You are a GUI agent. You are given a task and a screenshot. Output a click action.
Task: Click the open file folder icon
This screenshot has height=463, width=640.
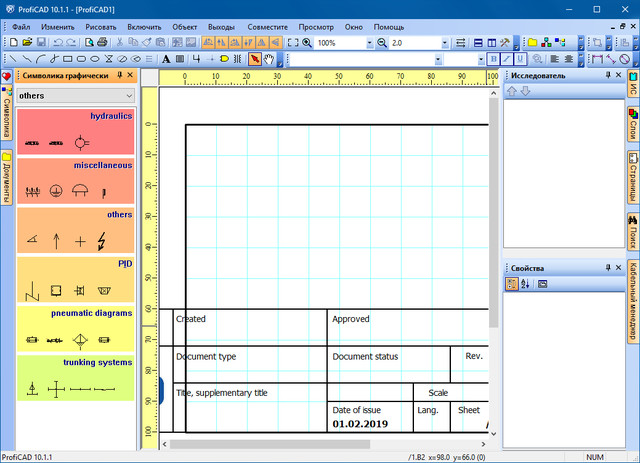coord(27,43)
